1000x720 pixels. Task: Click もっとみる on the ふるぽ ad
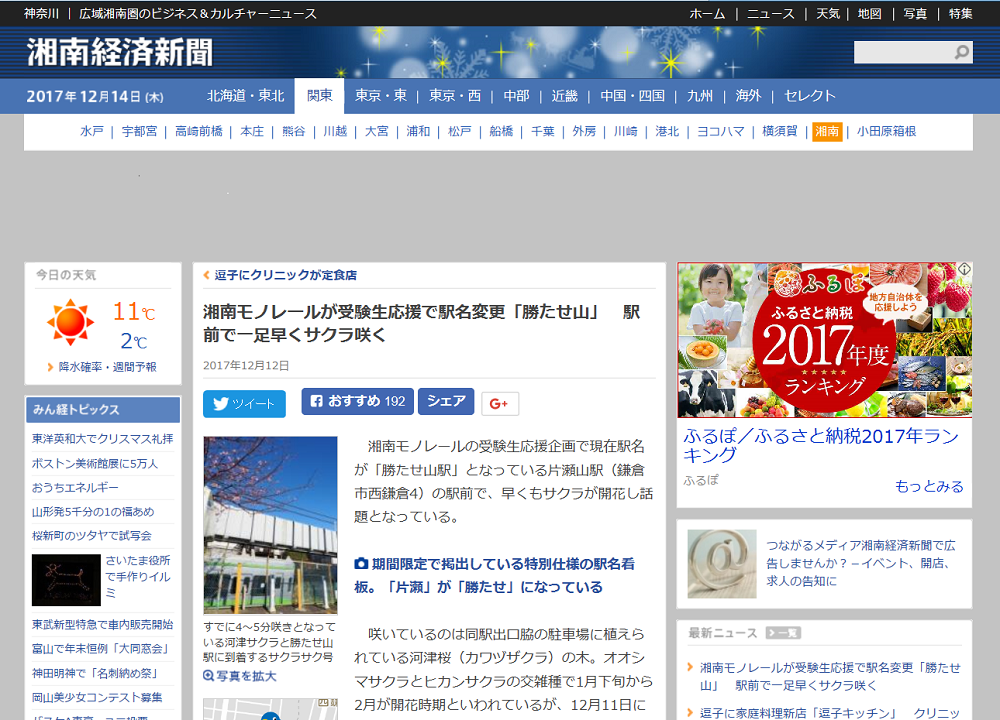point(929,487)
